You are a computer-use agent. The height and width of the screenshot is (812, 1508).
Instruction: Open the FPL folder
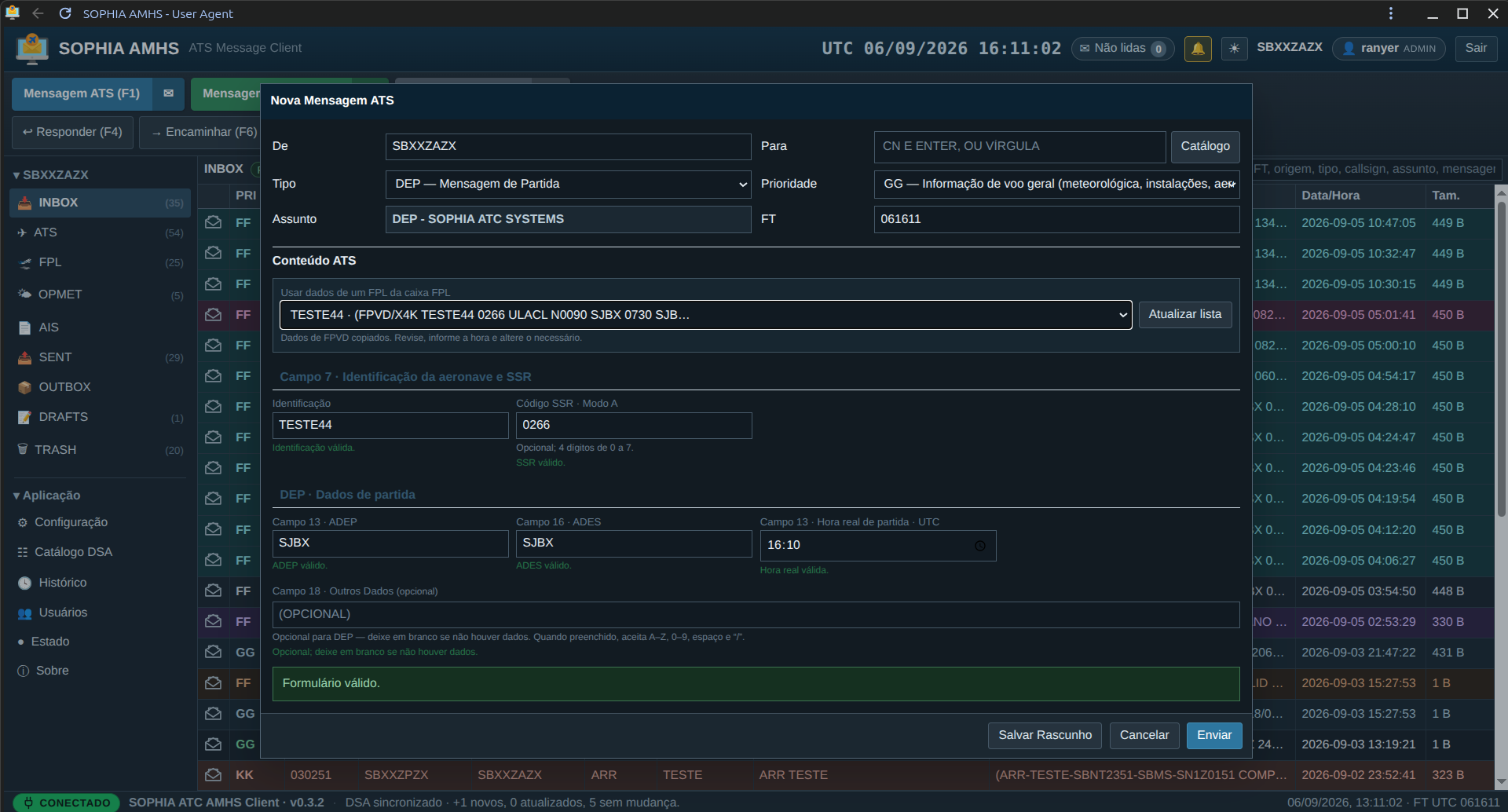(x=101, y=262)
